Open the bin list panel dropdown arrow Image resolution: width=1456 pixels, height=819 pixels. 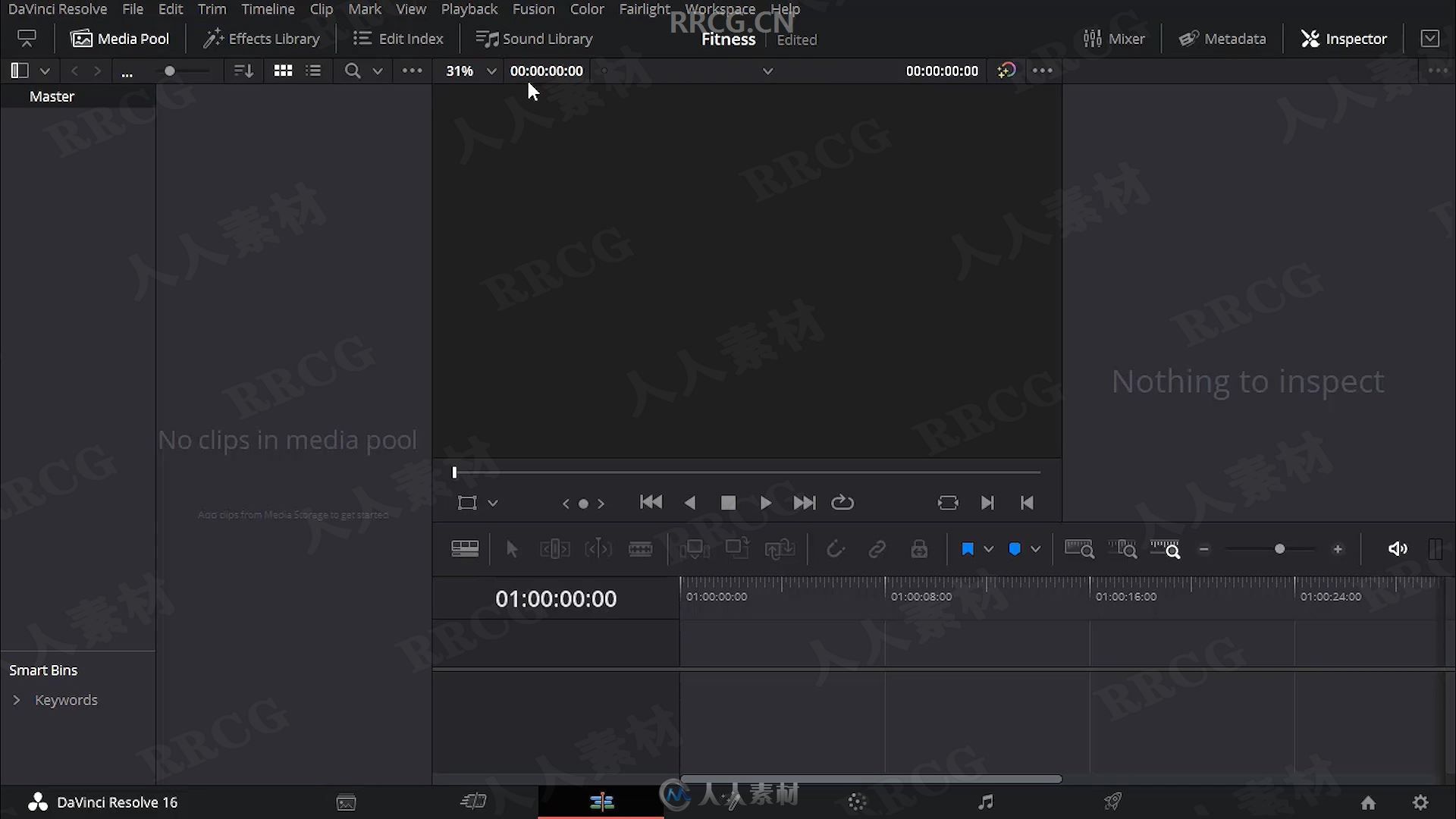(45, 71)
